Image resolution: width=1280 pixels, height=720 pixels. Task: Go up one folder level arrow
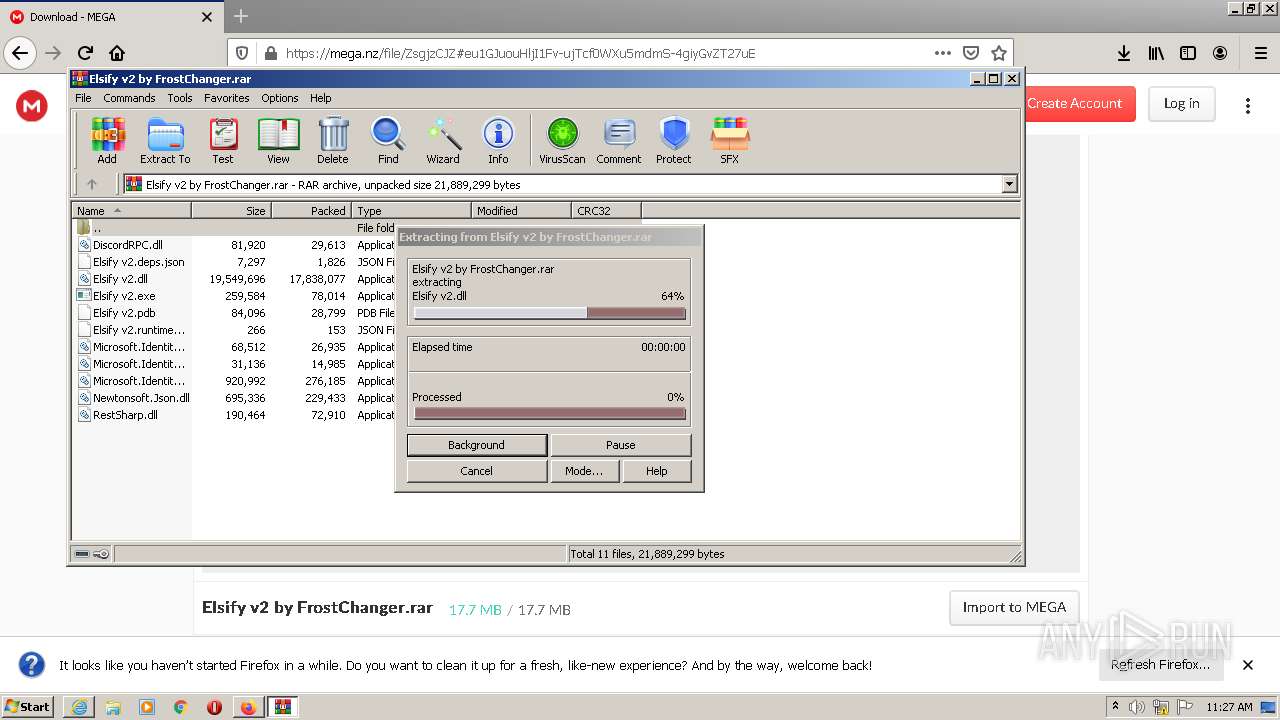[x=92, y=184]
